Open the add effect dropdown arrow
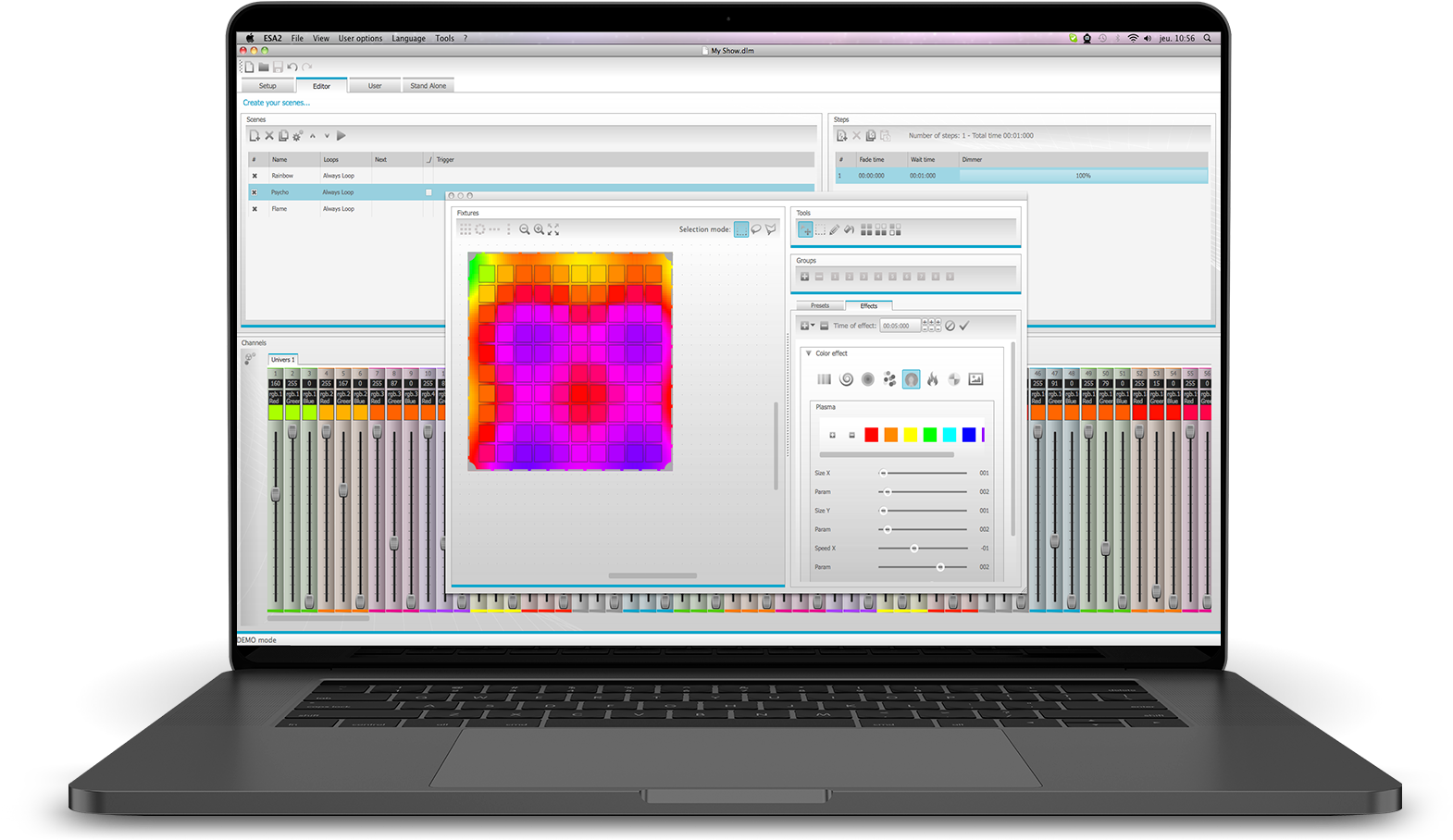This screenshot has width=1453, height=840. point(813,326)
